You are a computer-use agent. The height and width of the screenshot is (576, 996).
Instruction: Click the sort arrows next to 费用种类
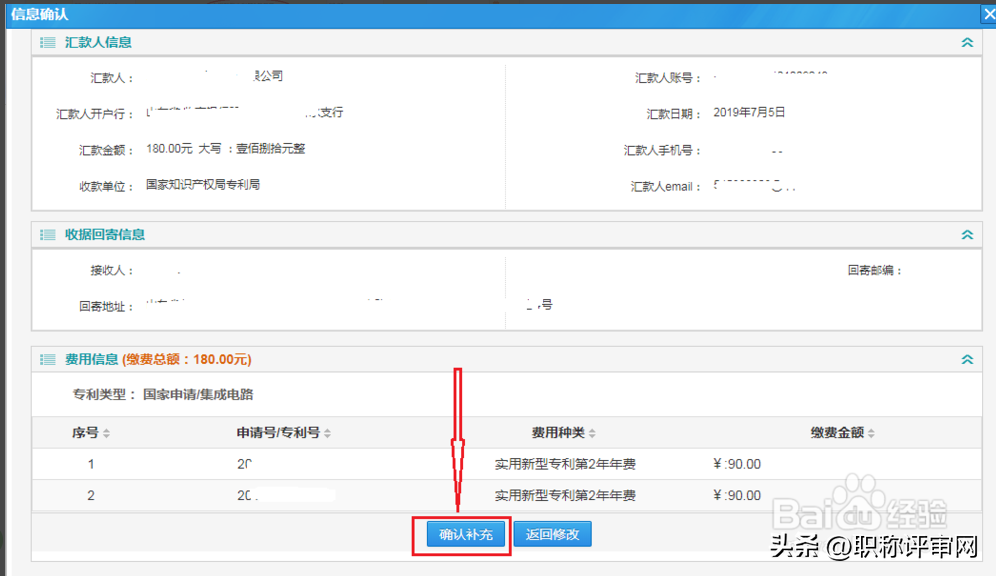click(x=592, y=434)
